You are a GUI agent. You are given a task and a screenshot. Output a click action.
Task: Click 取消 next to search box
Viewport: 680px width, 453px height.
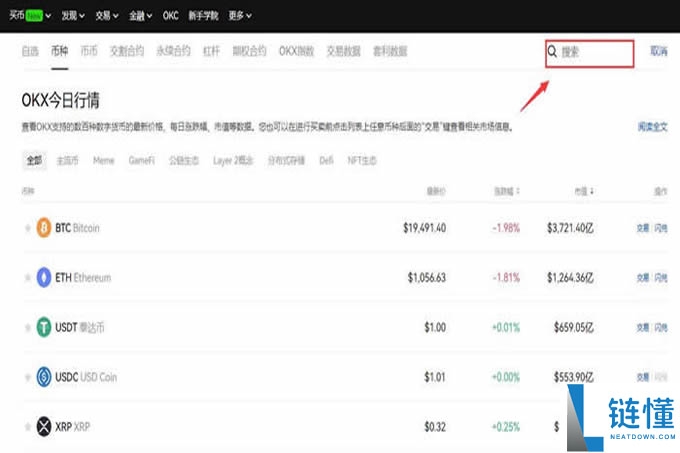tap(659, 51)
